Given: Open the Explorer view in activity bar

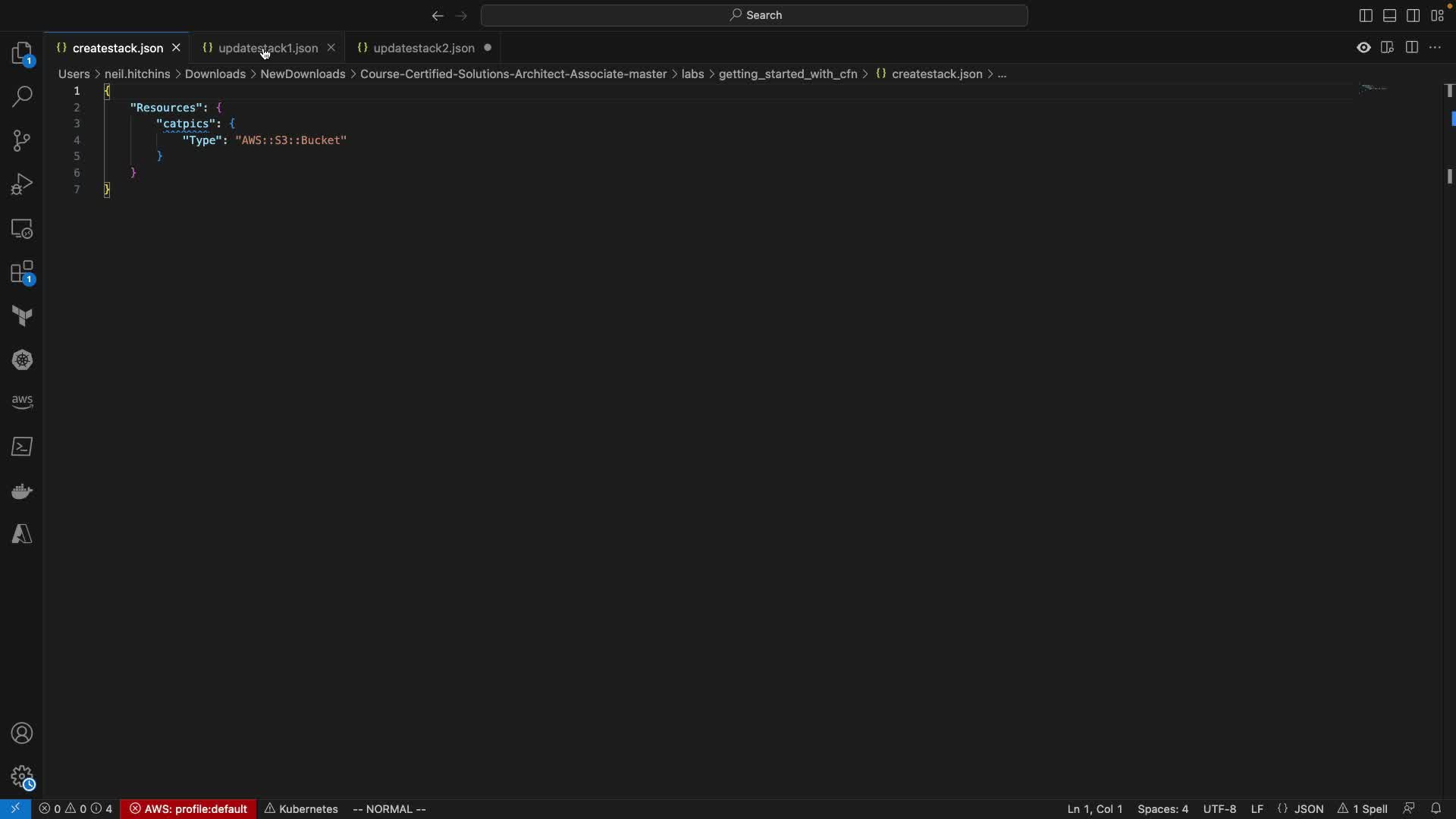Looking at the screenshot, I should (22, 54).
